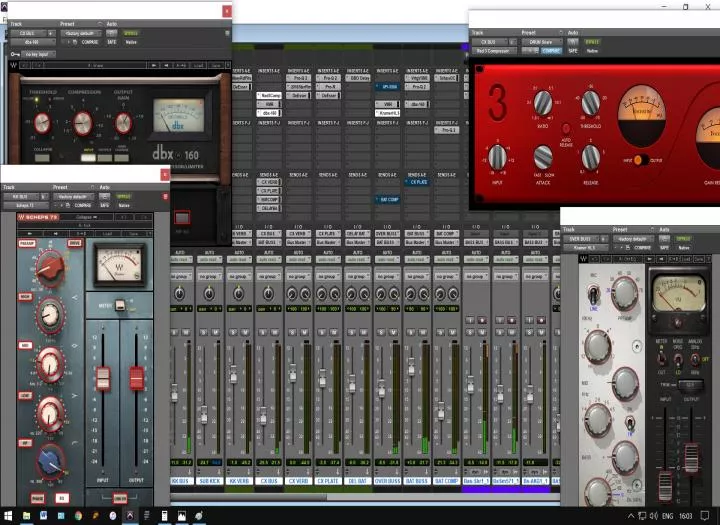Click the Scheps 73 Low band knob
The image size is (720, 525).
(50, 414)
